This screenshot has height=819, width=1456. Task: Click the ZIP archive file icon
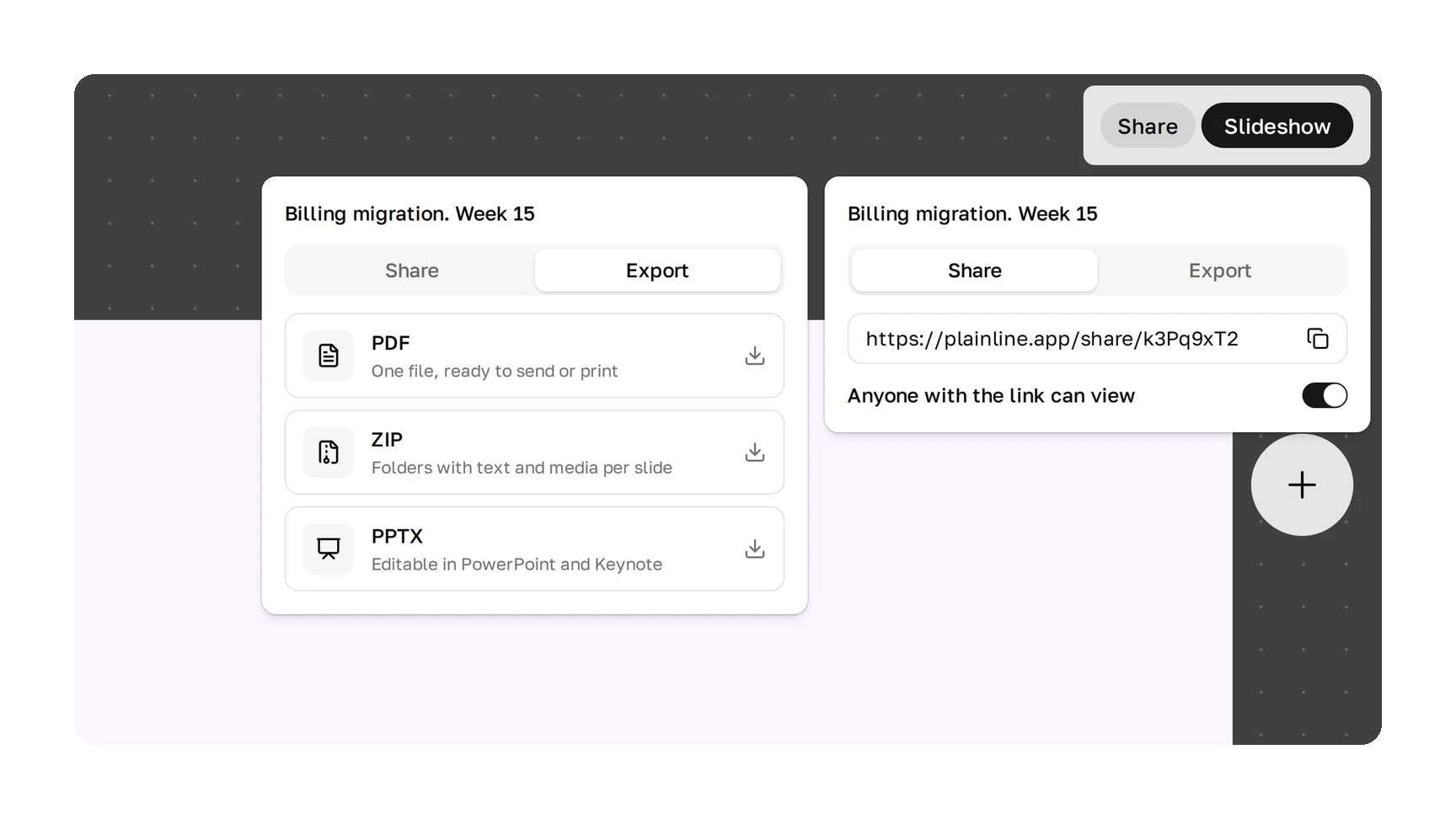pos(329,452)
